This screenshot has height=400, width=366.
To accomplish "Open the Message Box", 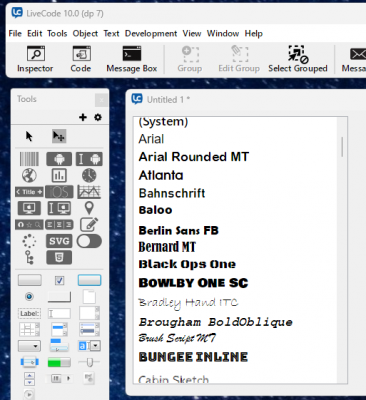I will pos(132,59).
